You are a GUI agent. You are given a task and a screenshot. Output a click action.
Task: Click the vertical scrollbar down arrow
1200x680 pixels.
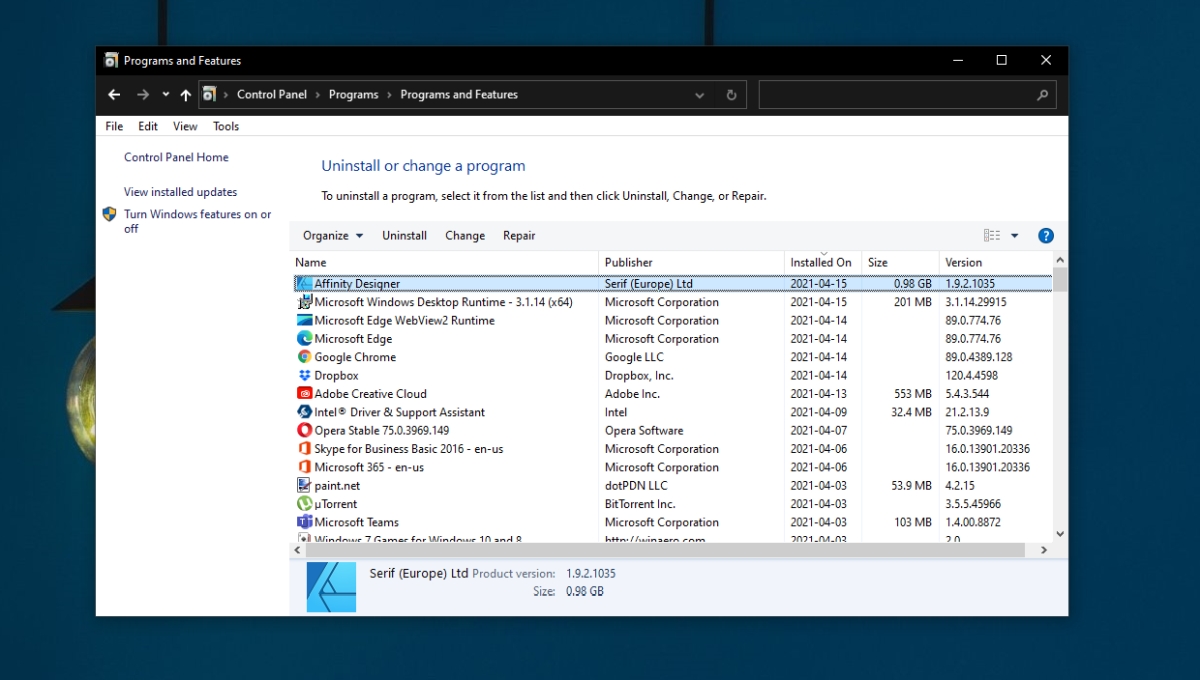(x=1060, y=534)
